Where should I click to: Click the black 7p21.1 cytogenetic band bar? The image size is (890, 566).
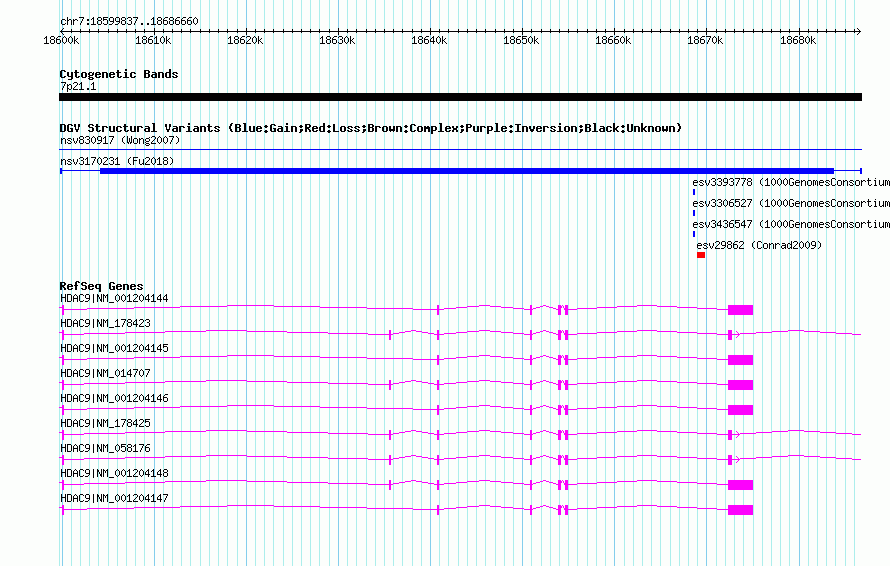click(460, 97)
